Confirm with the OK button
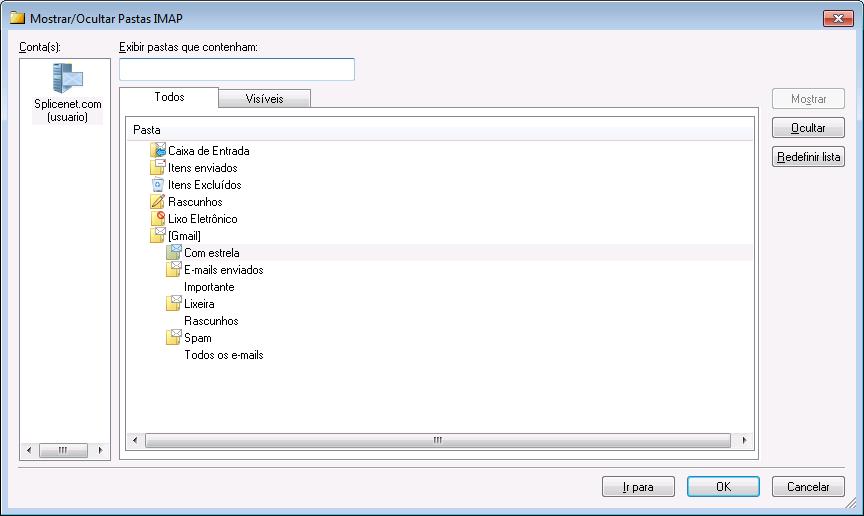The height and width of the screenshot is (516, 864). pyautogui.click(x=723, y=487)
